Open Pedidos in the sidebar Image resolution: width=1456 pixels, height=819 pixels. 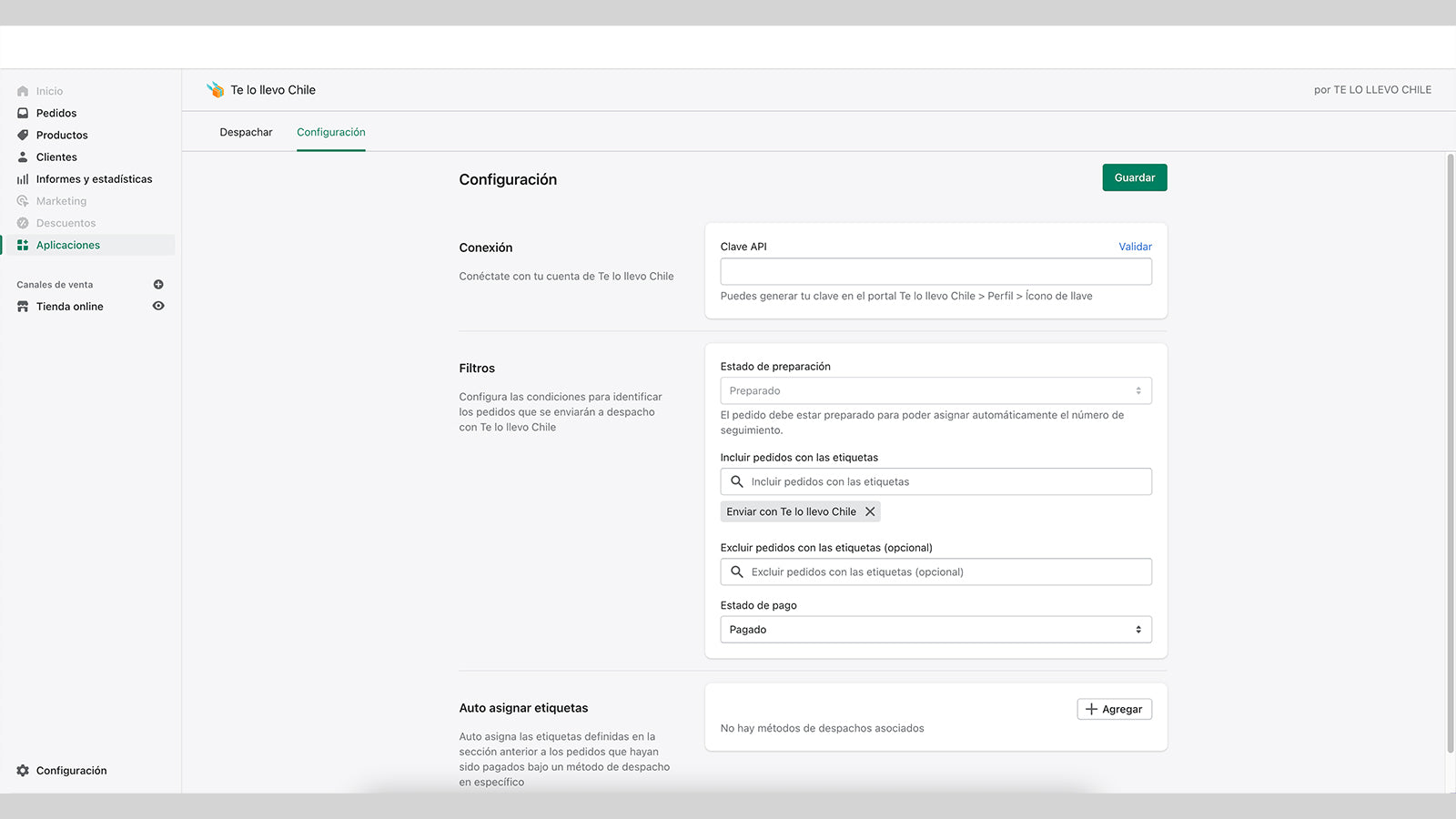click(56, 113)
